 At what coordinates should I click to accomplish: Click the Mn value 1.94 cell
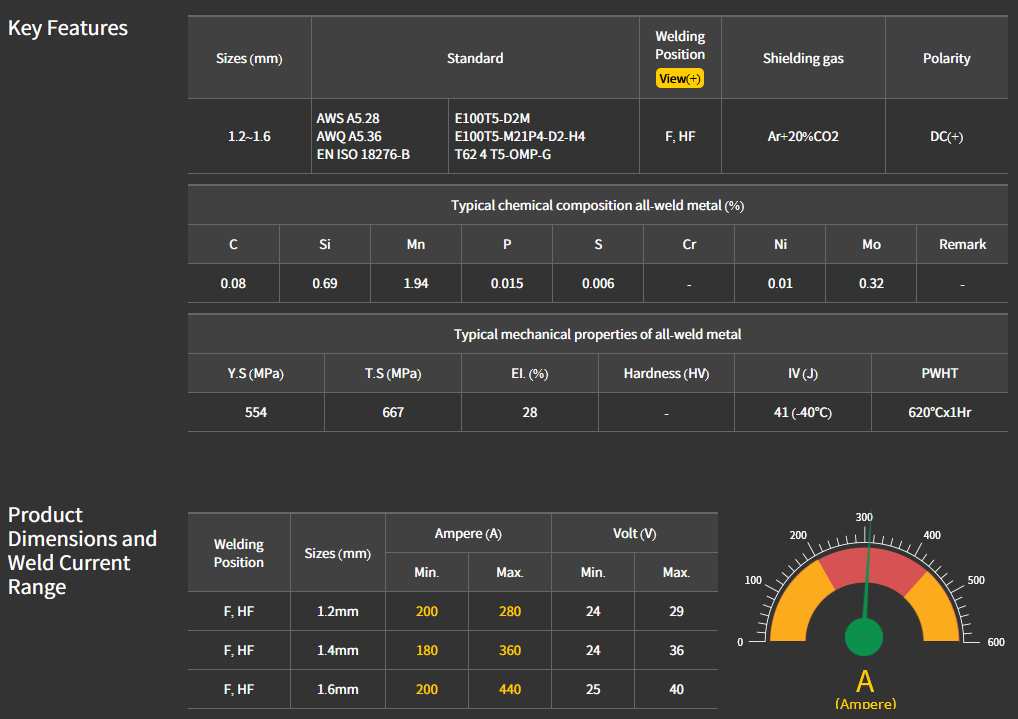416,283
